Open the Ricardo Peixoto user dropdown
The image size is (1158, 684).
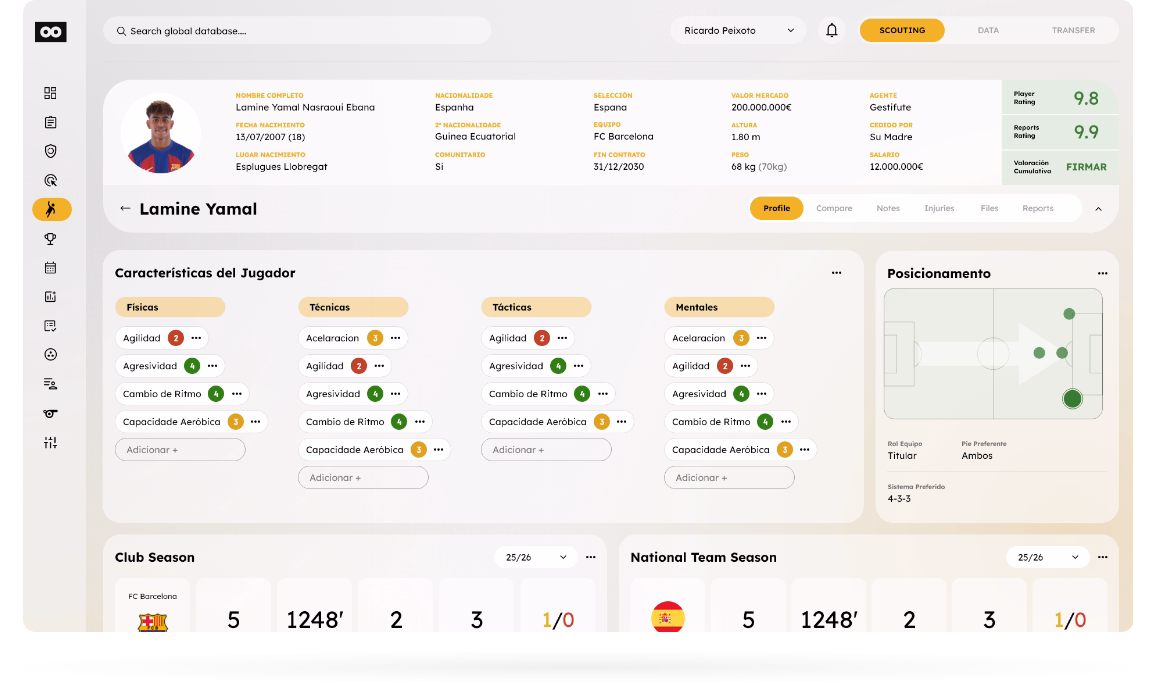coord(737,30)
